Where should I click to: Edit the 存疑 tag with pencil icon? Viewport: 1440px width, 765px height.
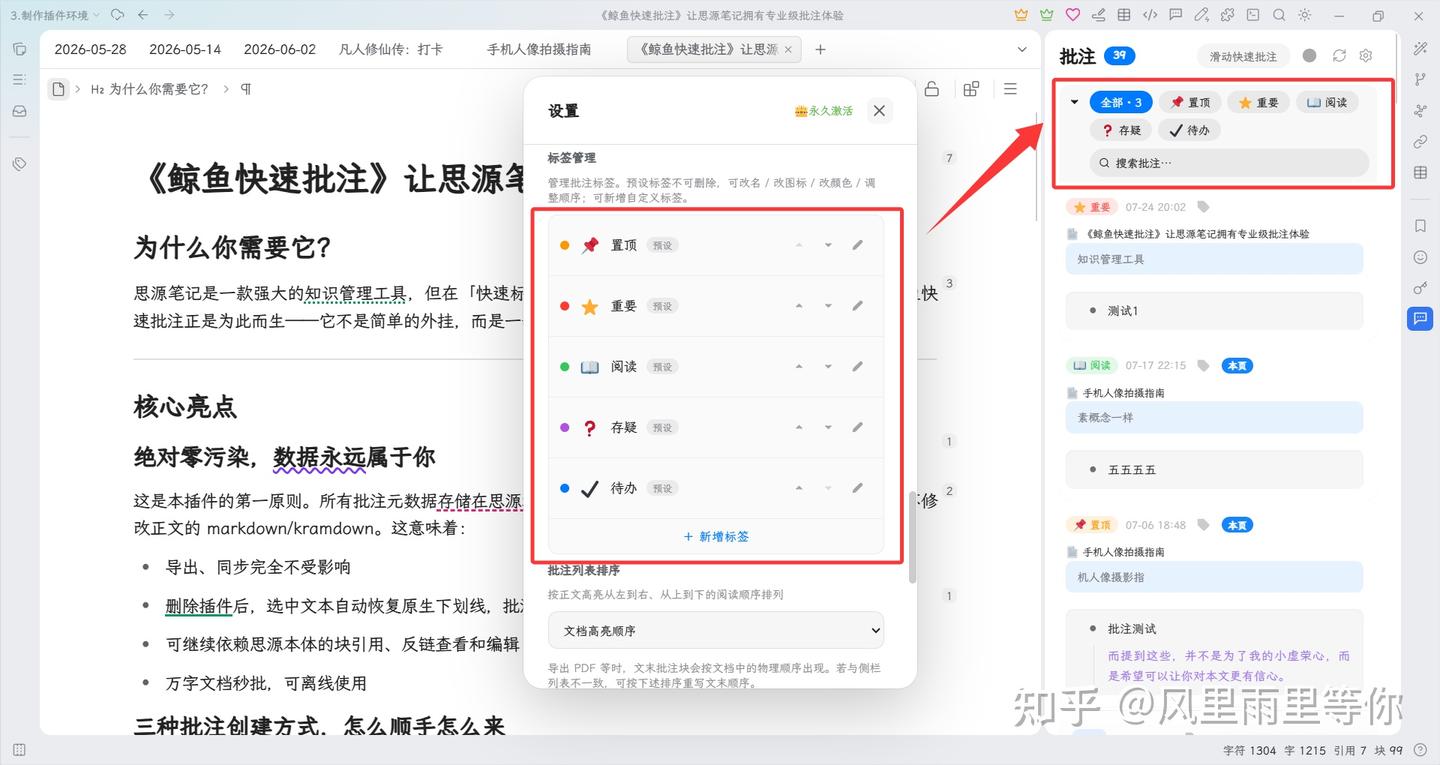coord(857,427)
